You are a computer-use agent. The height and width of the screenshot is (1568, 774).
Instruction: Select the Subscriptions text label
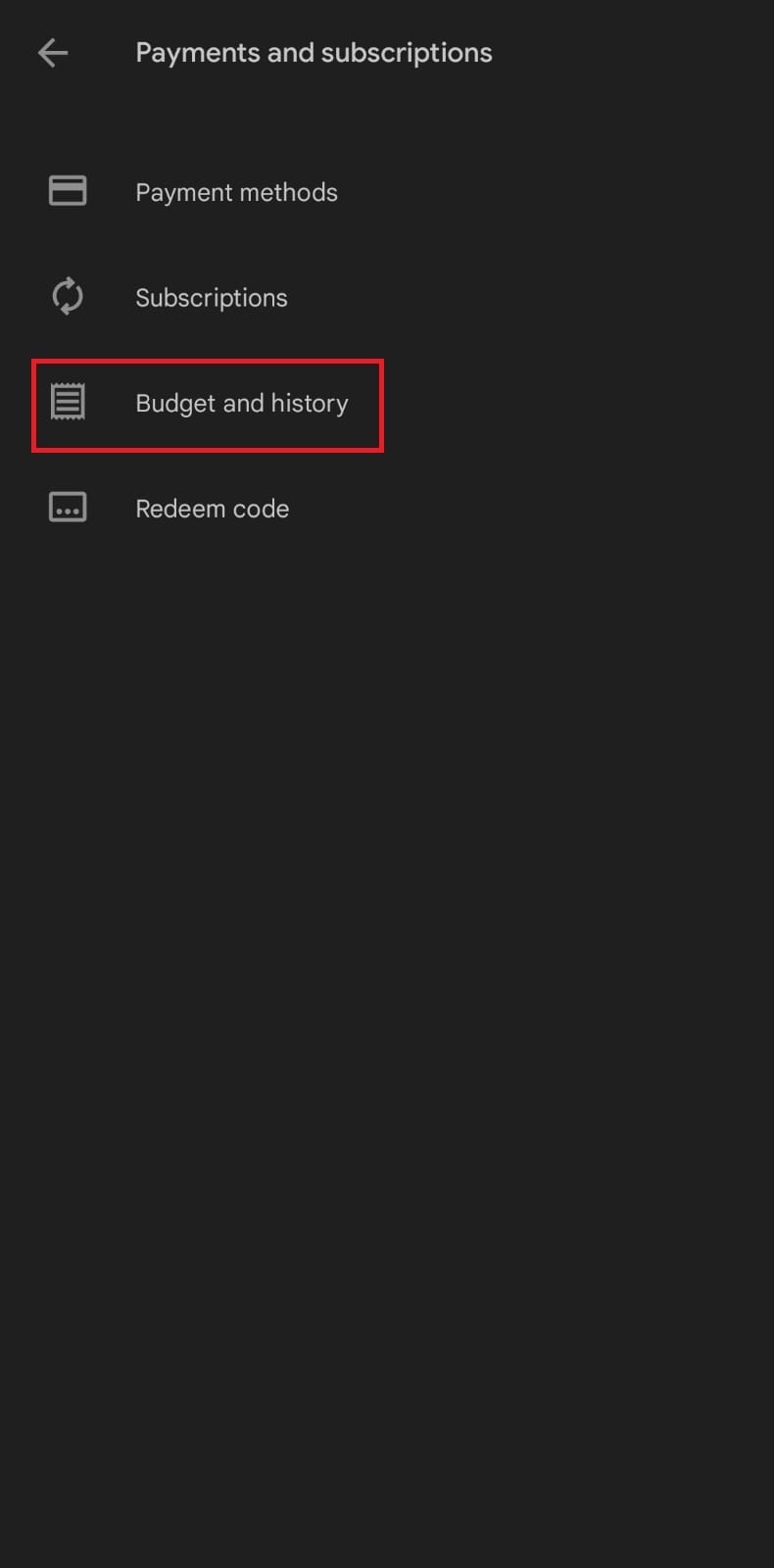[212, 298]
